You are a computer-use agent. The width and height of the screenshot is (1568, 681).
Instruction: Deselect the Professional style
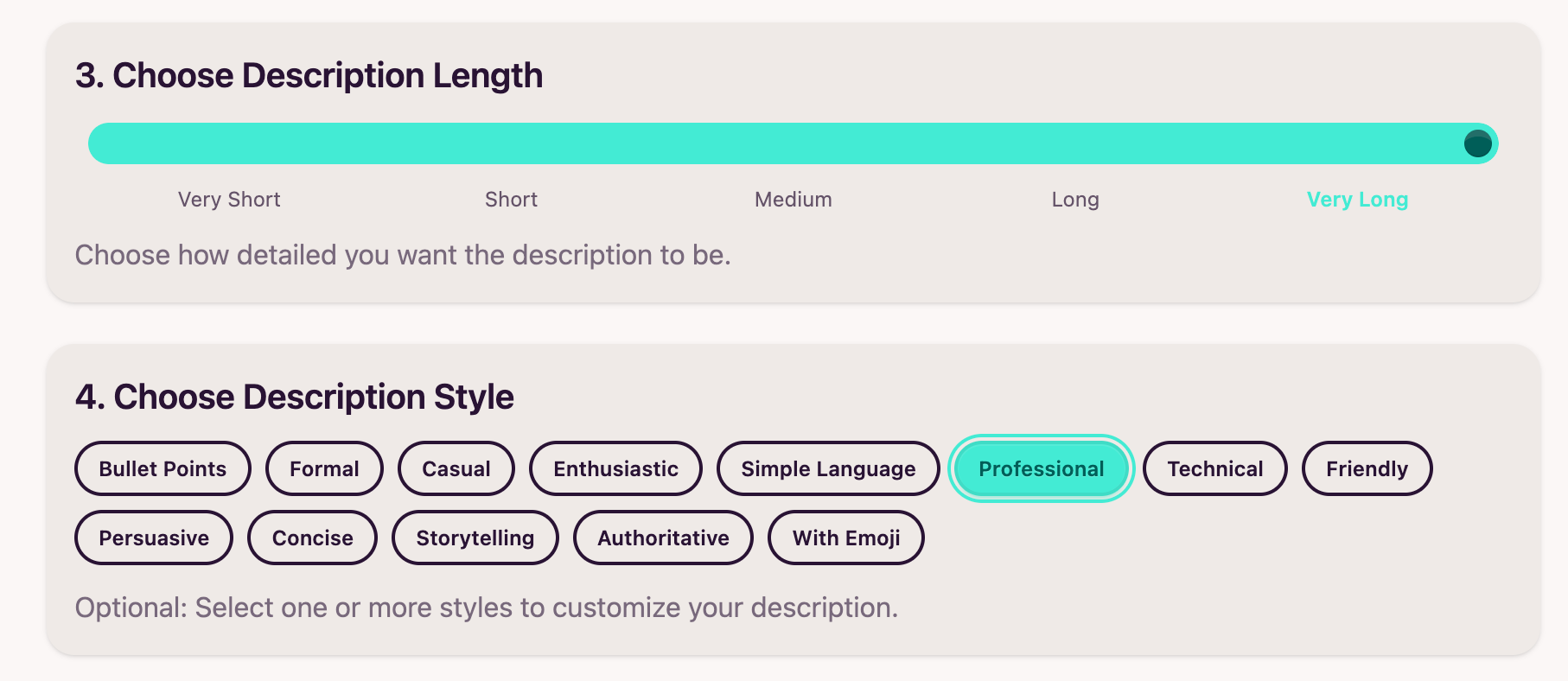coord(1040,468)
